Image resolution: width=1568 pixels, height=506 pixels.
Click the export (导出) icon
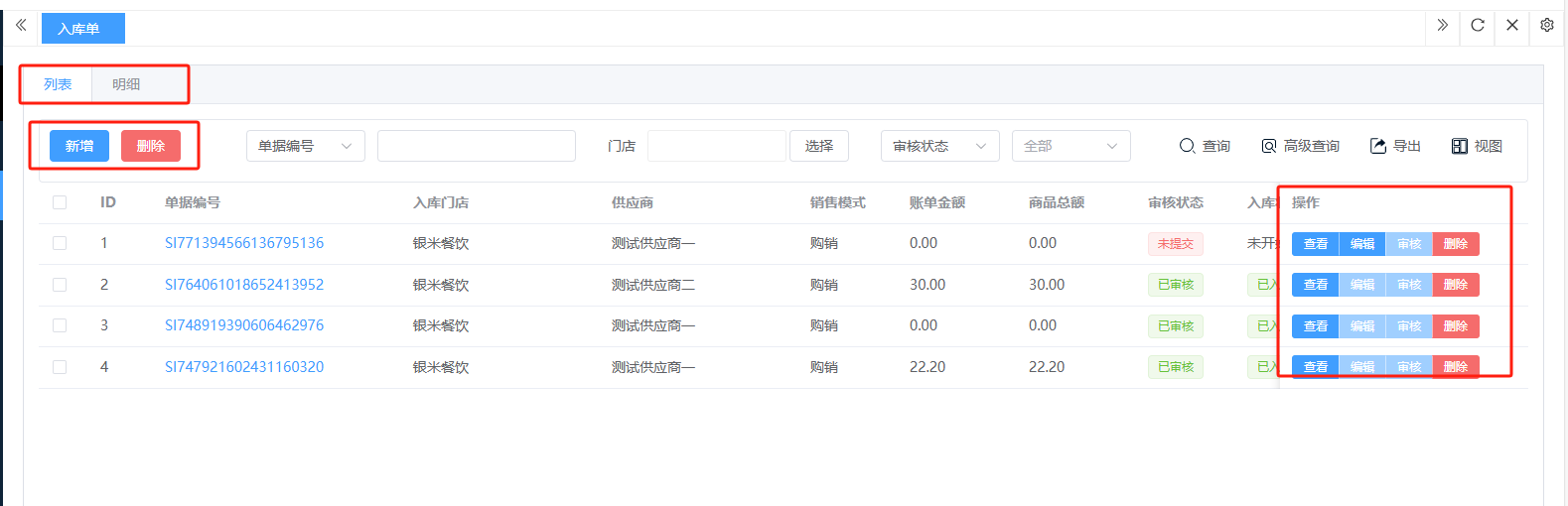pos(1377,146)
